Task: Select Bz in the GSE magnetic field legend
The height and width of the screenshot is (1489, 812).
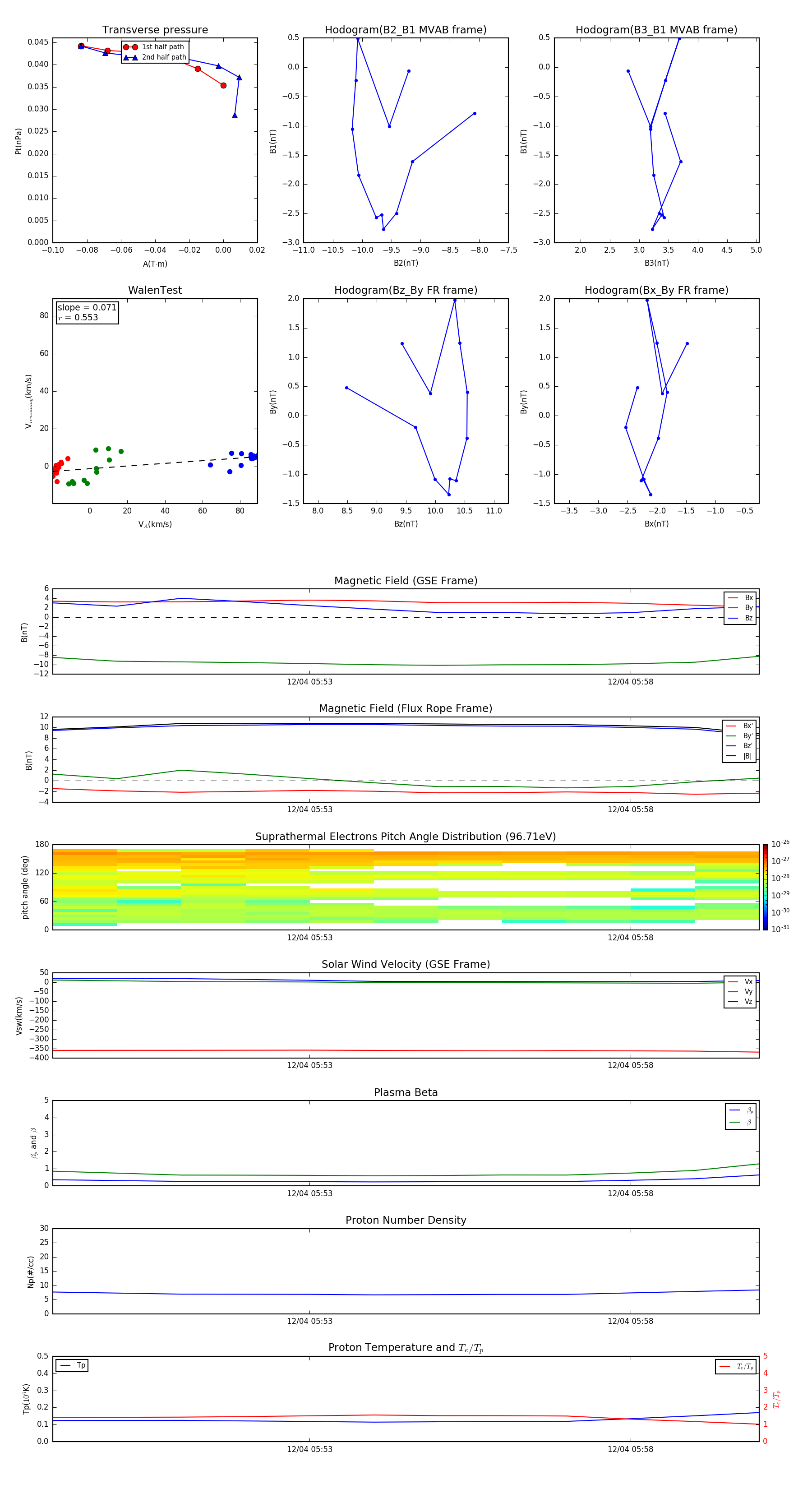Action: pos(741,618)
